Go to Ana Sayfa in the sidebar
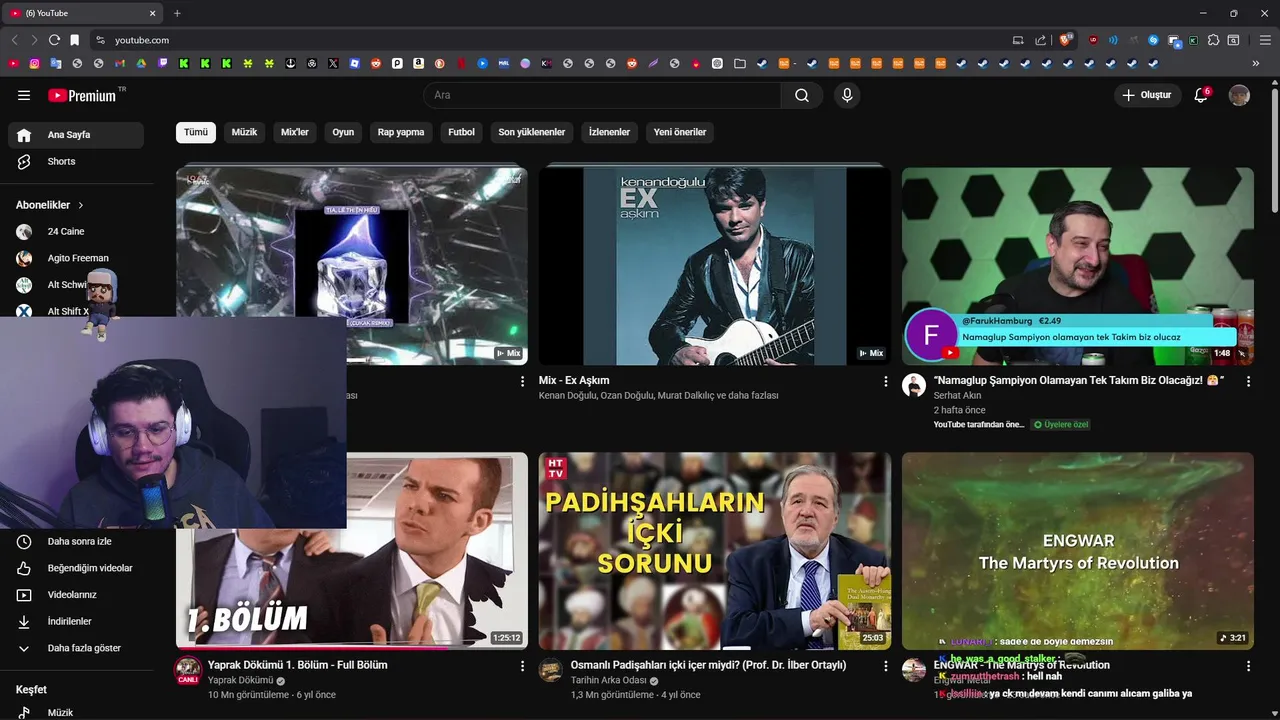Viewport: 1280px width, 720px height. coord(76,135)
